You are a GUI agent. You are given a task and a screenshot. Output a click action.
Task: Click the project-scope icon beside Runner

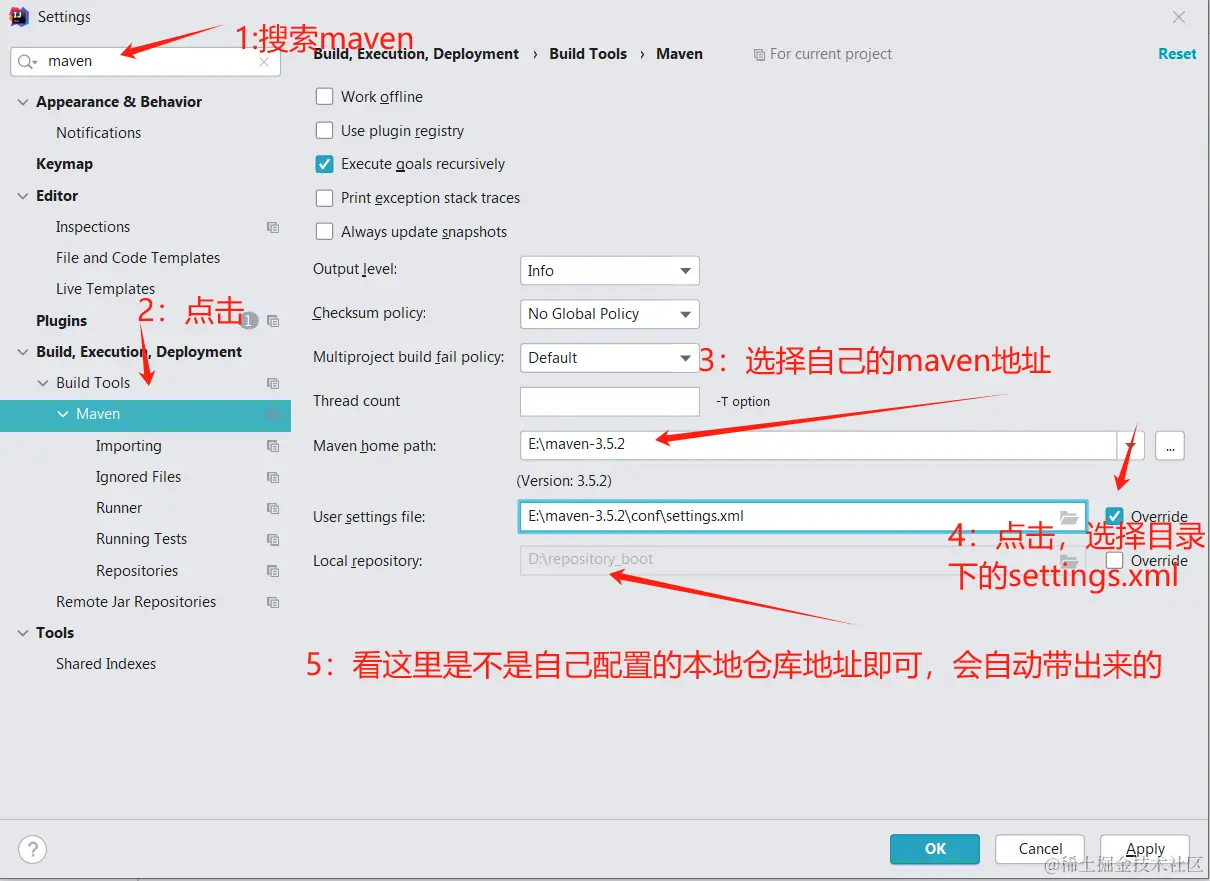coord(273,508)
